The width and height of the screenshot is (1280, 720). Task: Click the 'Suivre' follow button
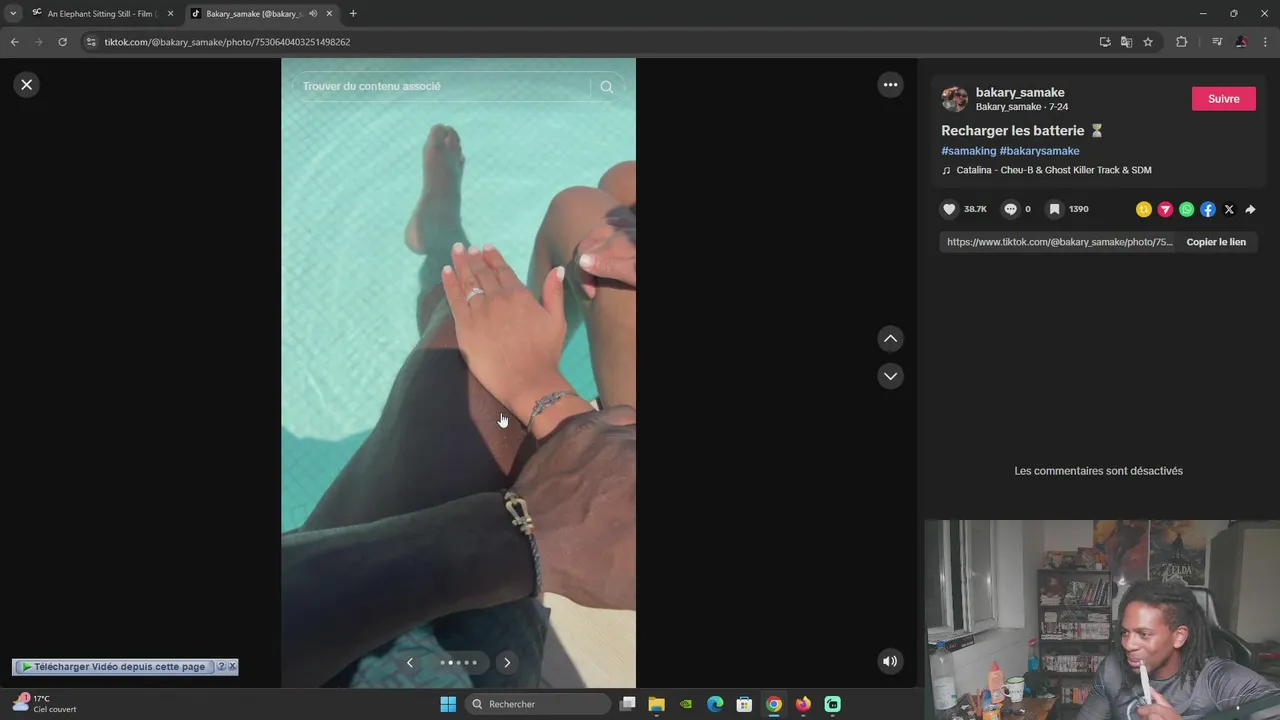point(1224,99)
